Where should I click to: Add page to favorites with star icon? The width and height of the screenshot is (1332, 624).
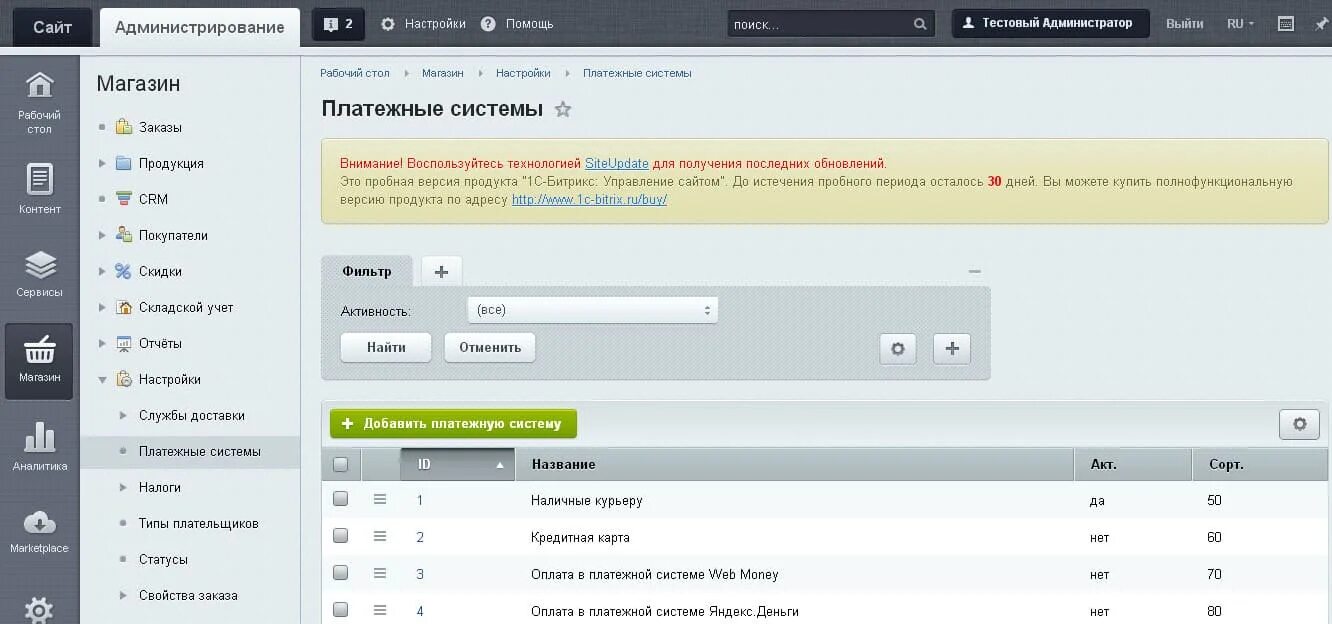point(563,109)
